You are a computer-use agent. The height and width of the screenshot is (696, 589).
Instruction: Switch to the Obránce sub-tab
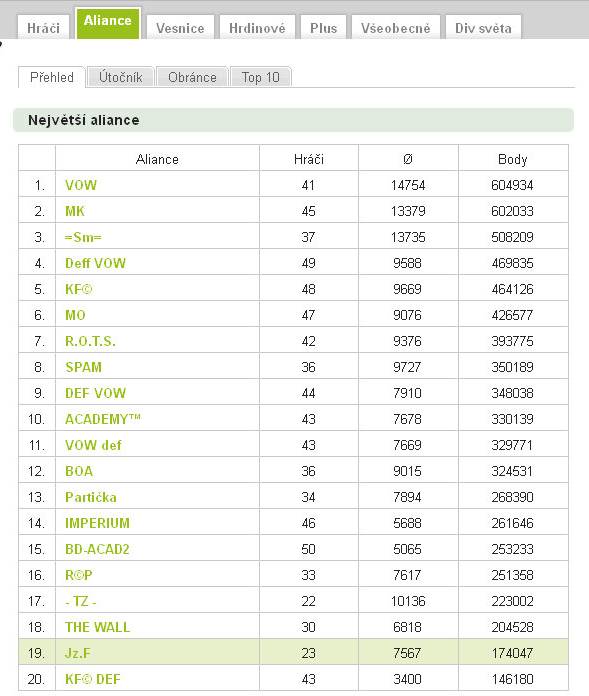(x=192, y=77)
